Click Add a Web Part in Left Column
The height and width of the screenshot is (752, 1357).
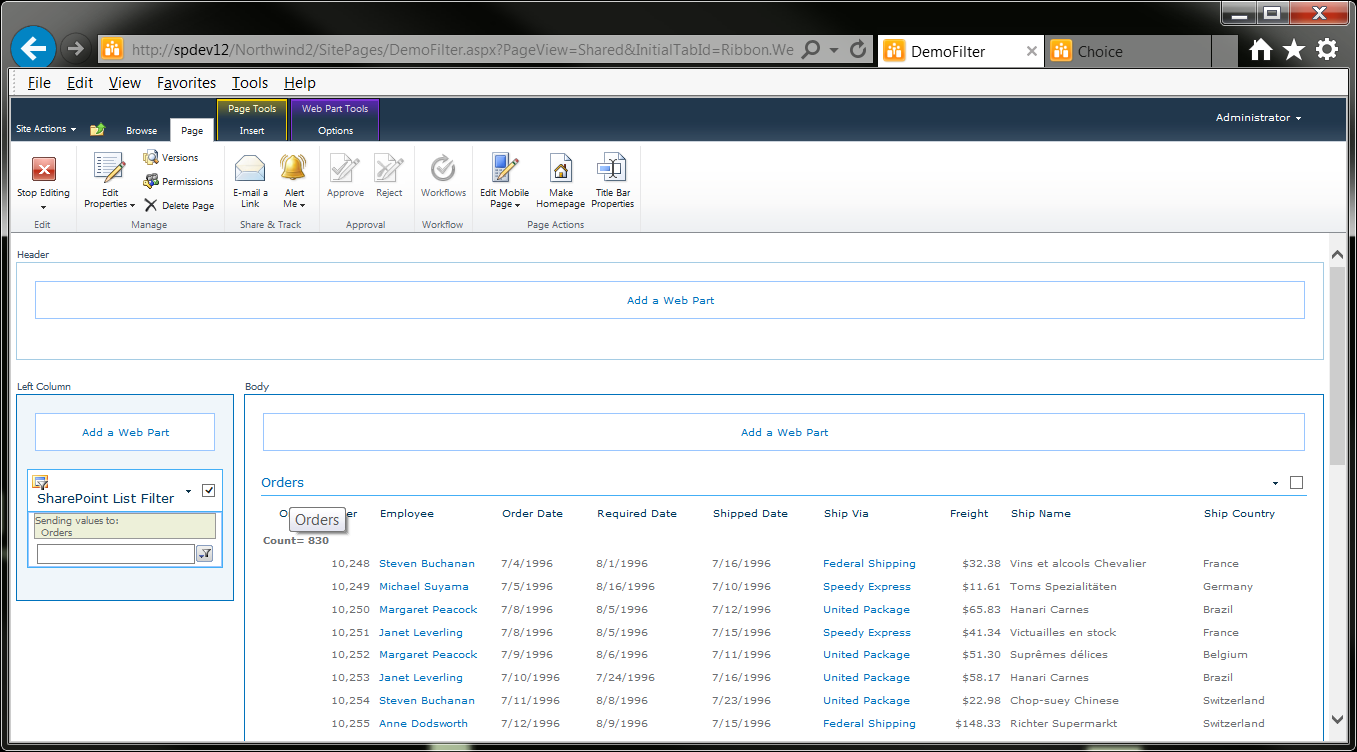(125, 432)
